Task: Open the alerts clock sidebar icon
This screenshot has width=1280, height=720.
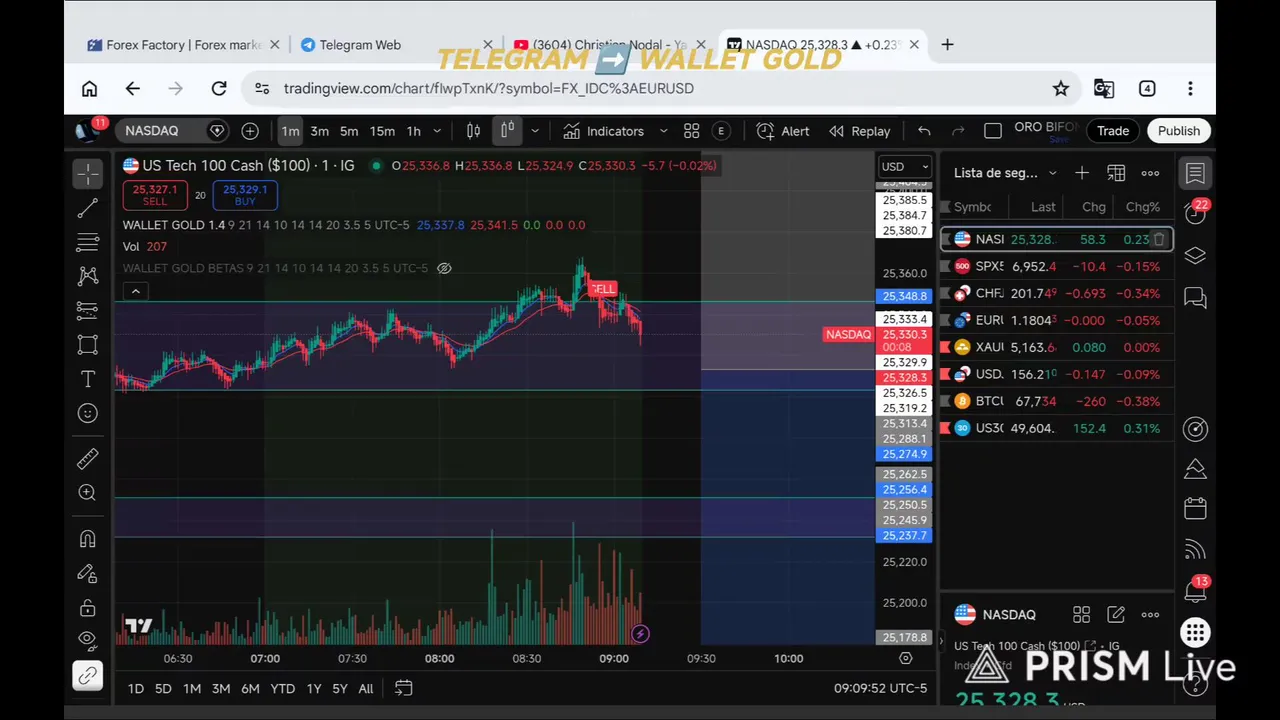Action: 1195,213
